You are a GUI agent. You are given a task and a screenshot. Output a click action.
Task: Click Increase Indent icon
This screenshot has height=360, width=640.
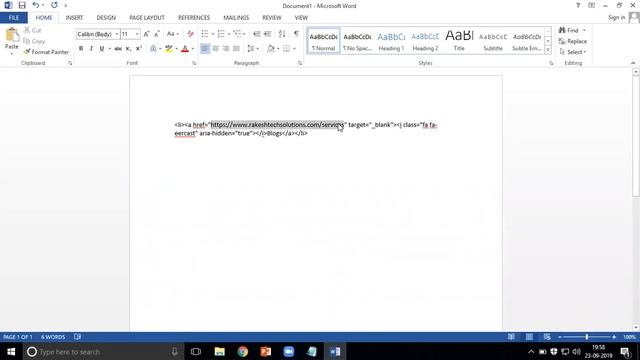[x=267, y=34]
